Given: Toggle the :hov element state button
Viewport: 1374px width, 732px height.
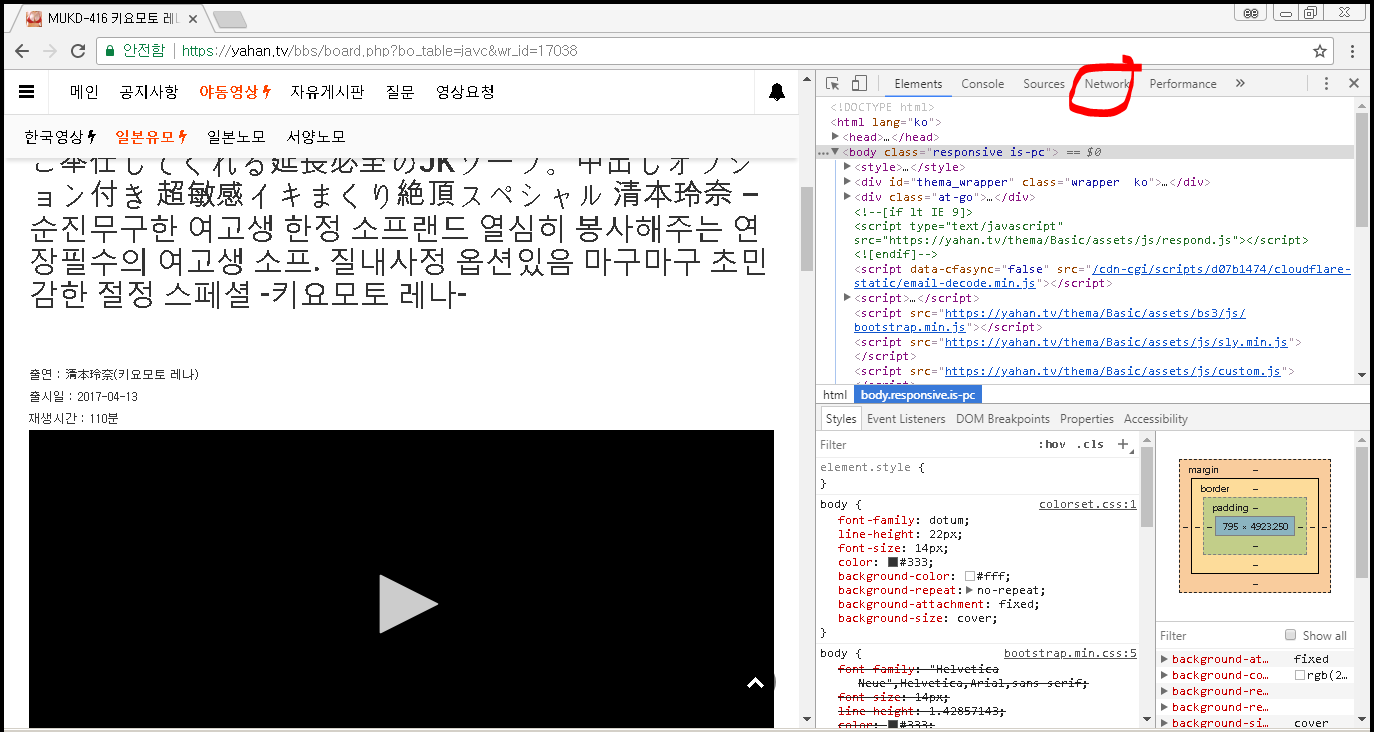Looking at the screenshot, I should click(x=1051, y=444).
